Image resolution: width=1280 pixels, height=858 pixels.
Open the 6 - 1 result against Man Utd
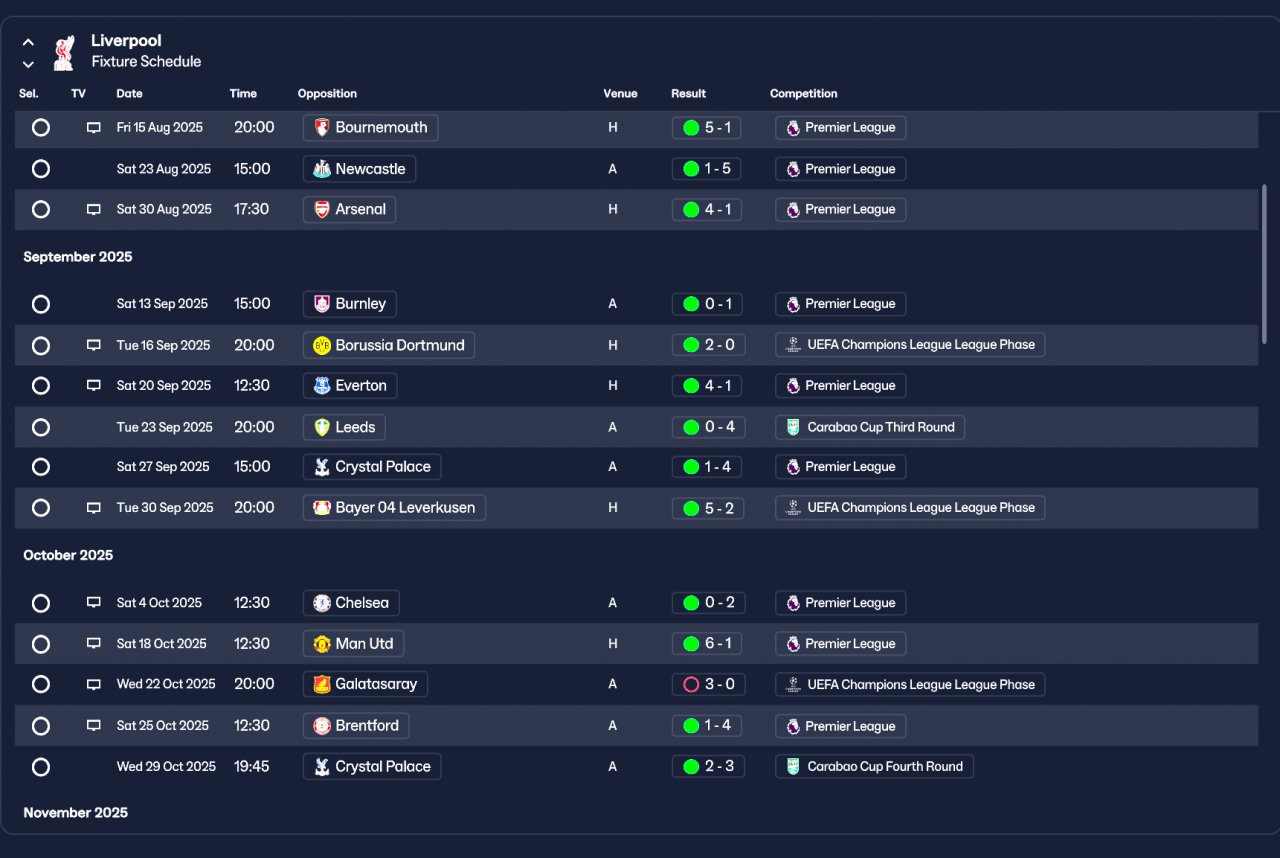707,644
